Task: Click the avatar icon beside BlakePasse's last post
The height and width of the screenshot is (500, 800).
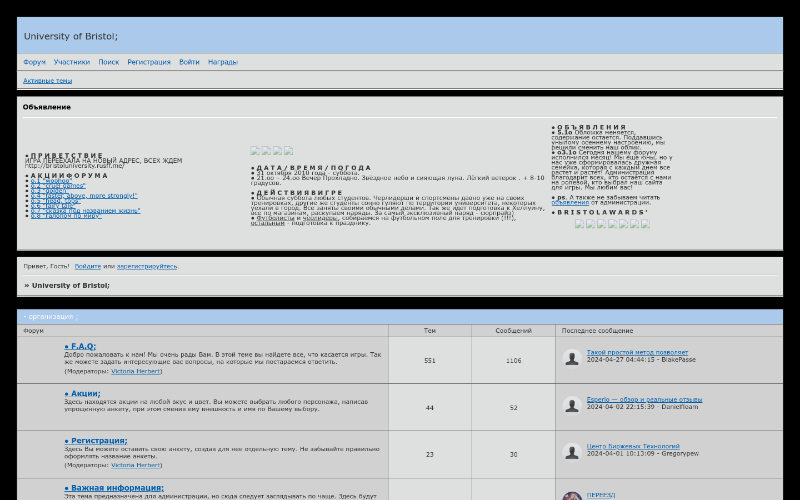Action: [571, 357]
